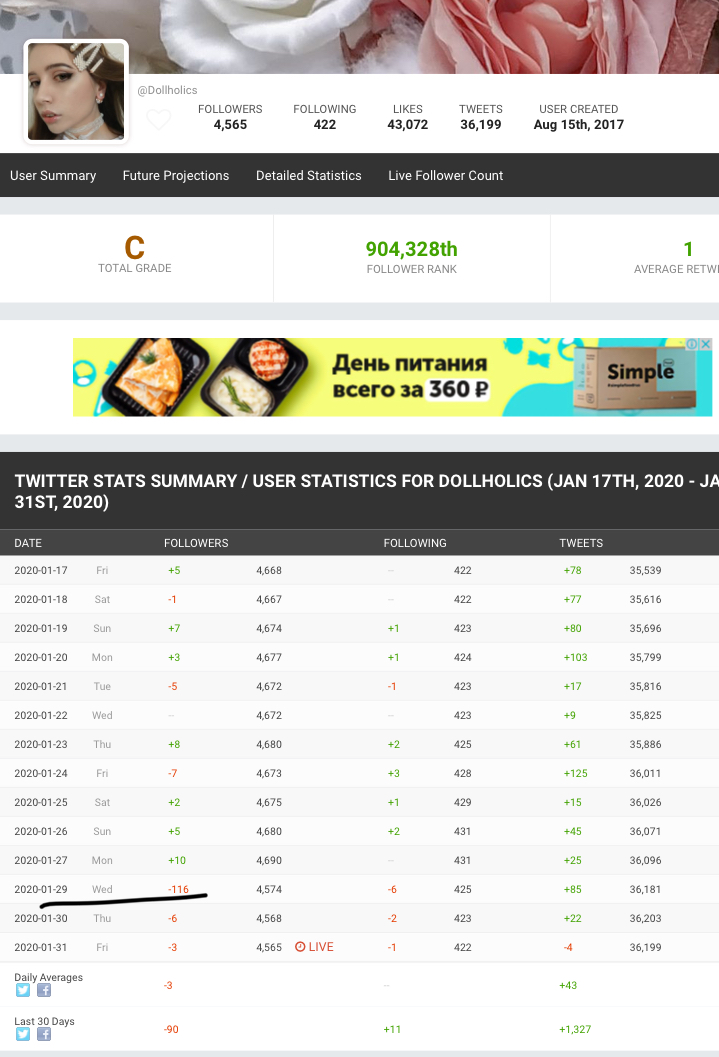Click the TWEETS 36,199 stat
The width and height of the screenshot is (719, 1057).
point(480,117)
